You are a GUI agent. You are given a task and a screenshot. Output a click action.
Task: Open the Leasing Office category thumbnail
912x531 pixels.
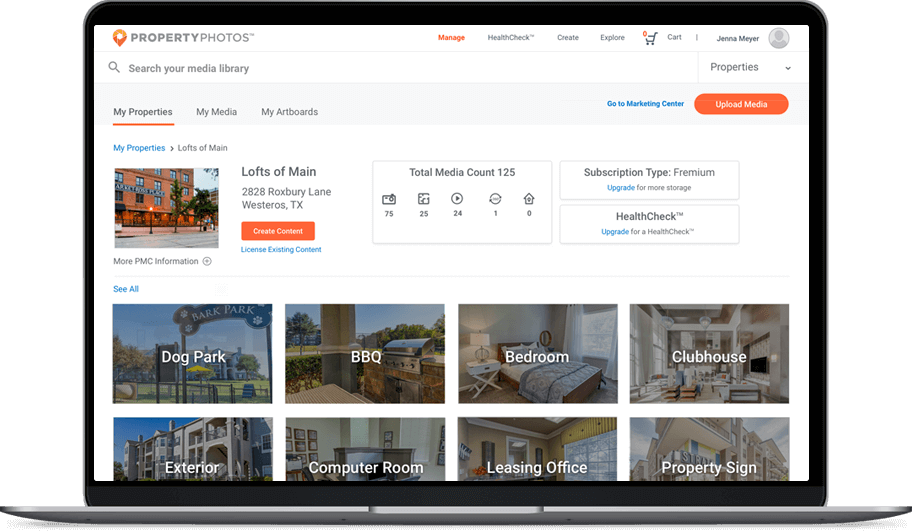click(537, 449)
